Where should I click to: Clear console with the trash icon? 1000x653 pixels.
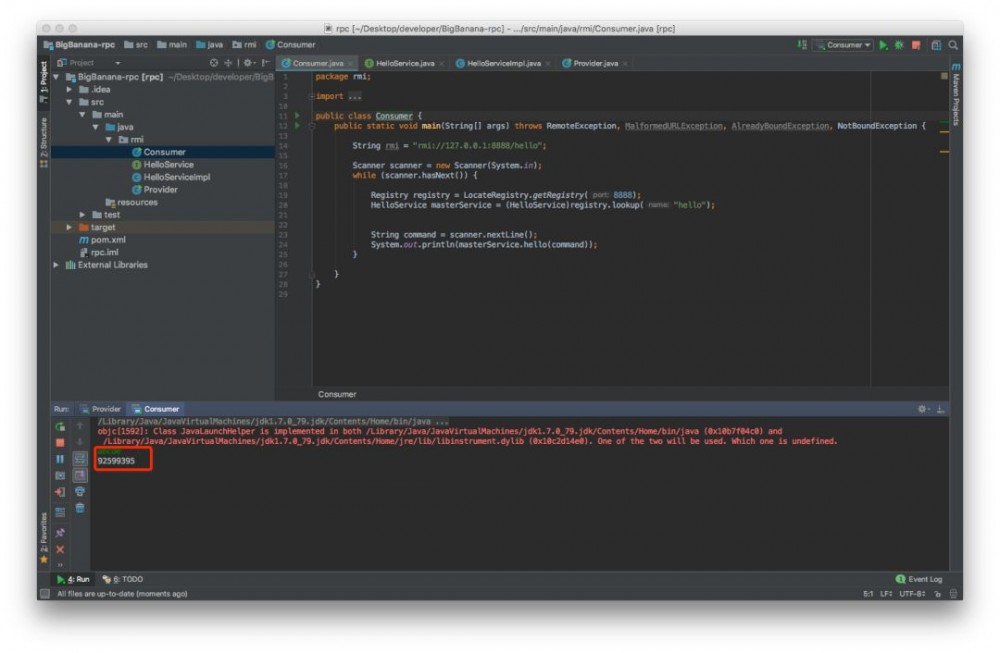click(x=80, y=508)
